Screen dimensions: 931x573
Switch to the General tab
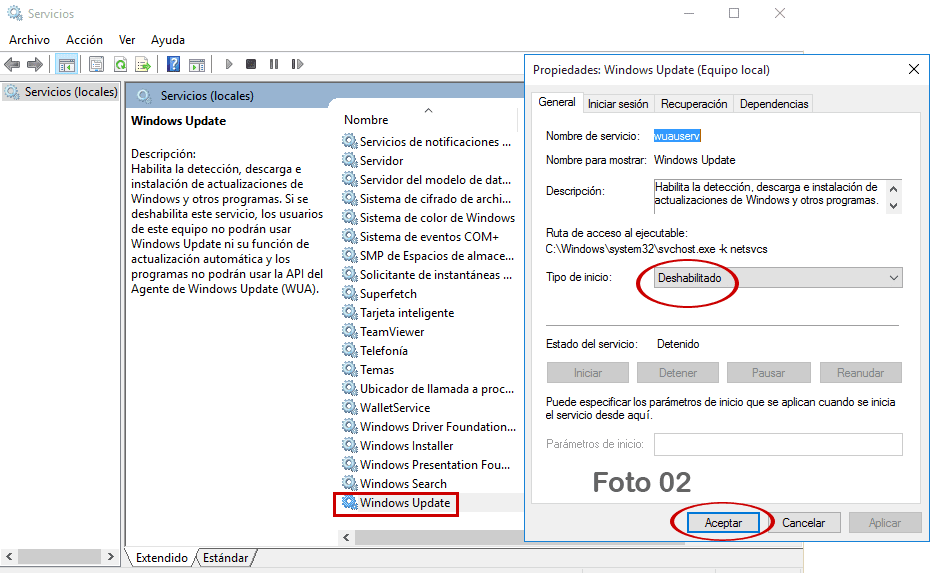[557, 102]
